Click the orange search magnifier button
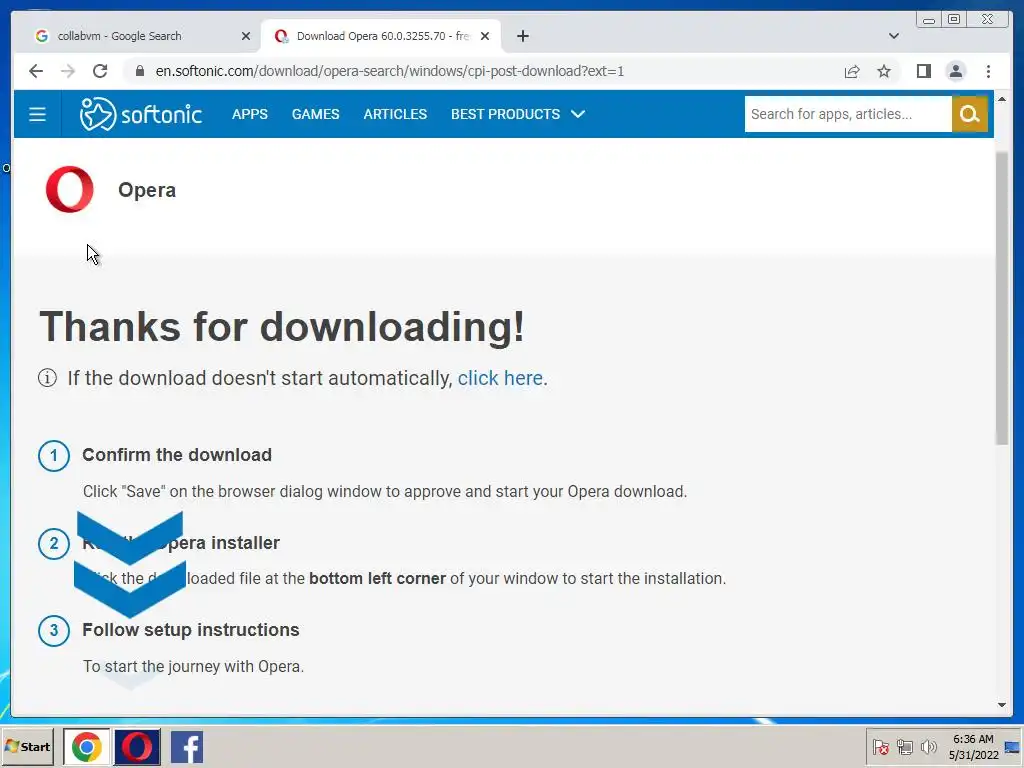1024x768 pixels. tap(970, 114)
